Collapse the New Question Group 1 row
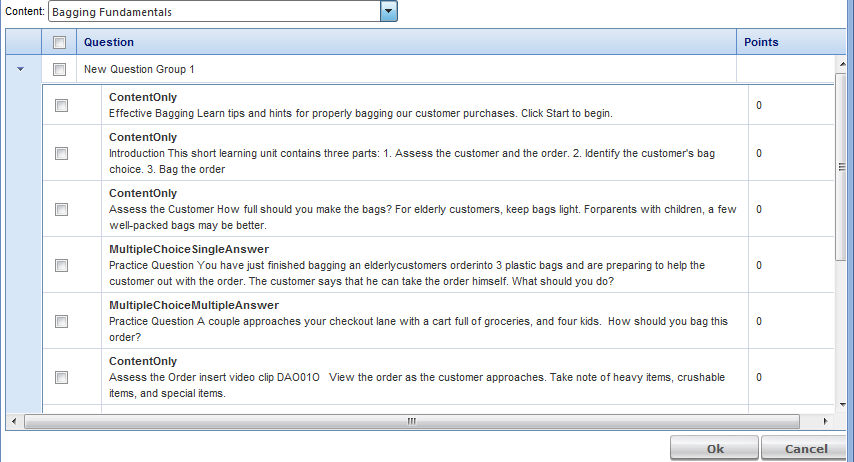 tap(21, 69)
